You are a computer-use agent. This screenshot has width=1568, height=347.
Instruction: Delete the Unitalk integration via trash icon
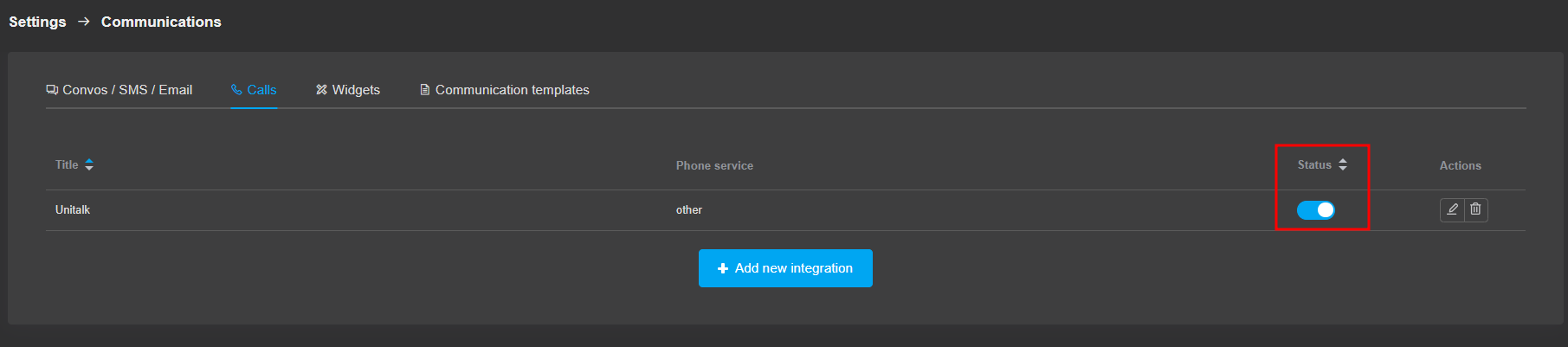pyautogui.click(x=1475, y=209)
